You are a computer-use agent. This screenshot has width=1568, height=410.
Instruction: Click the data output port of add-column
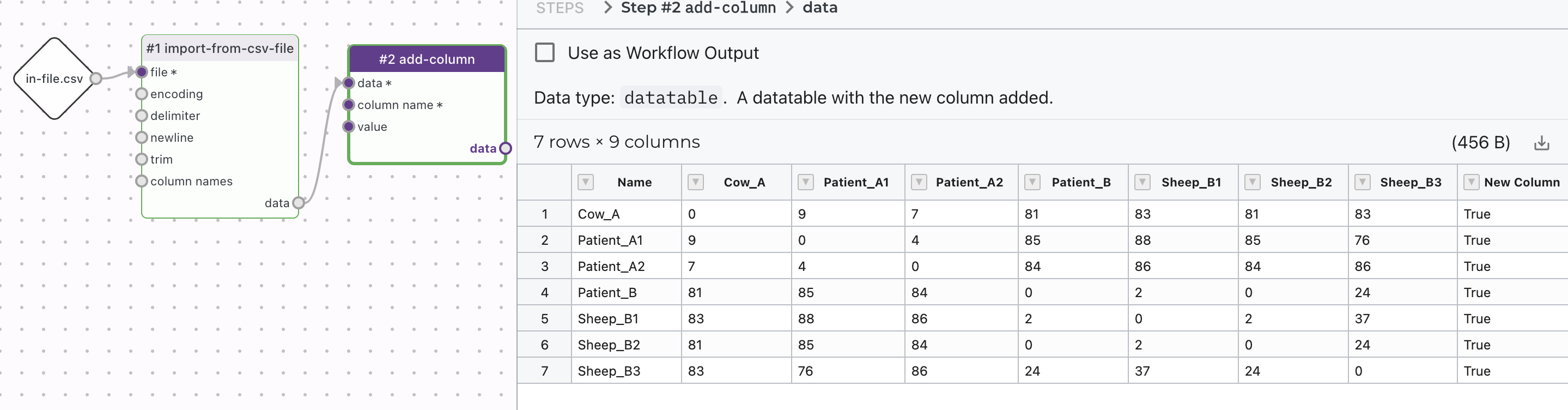(505, 148)
